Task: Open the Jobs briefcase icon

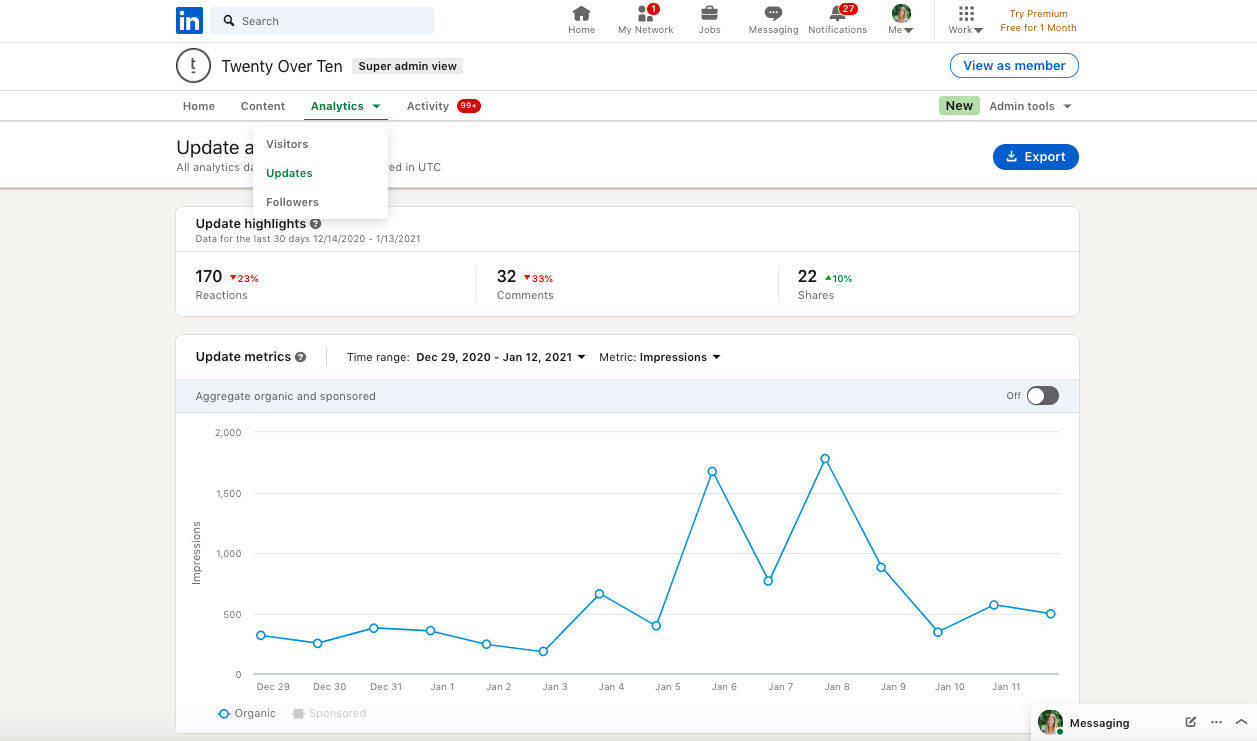Action: point(709,14)
